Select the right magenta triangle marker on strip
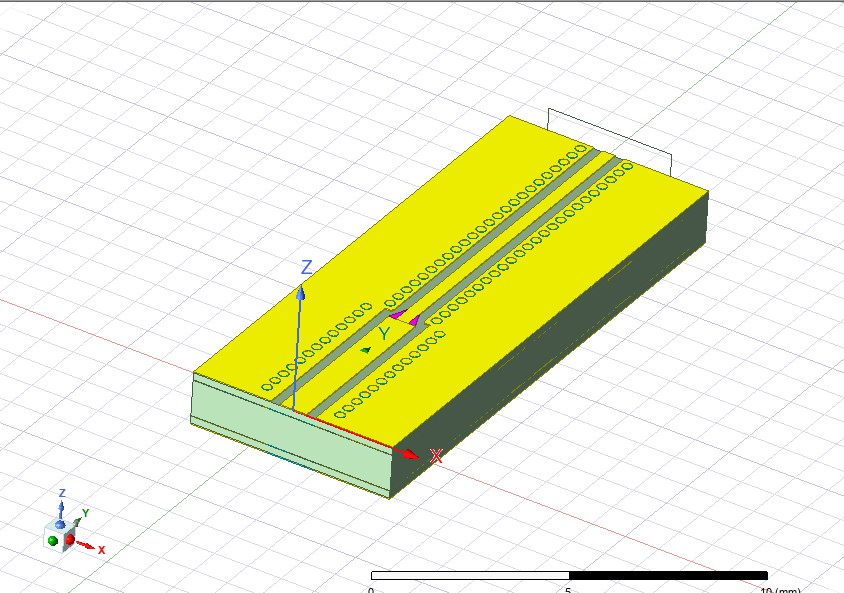This screenshot has height=593, width=844. click(x=414, y=321)
